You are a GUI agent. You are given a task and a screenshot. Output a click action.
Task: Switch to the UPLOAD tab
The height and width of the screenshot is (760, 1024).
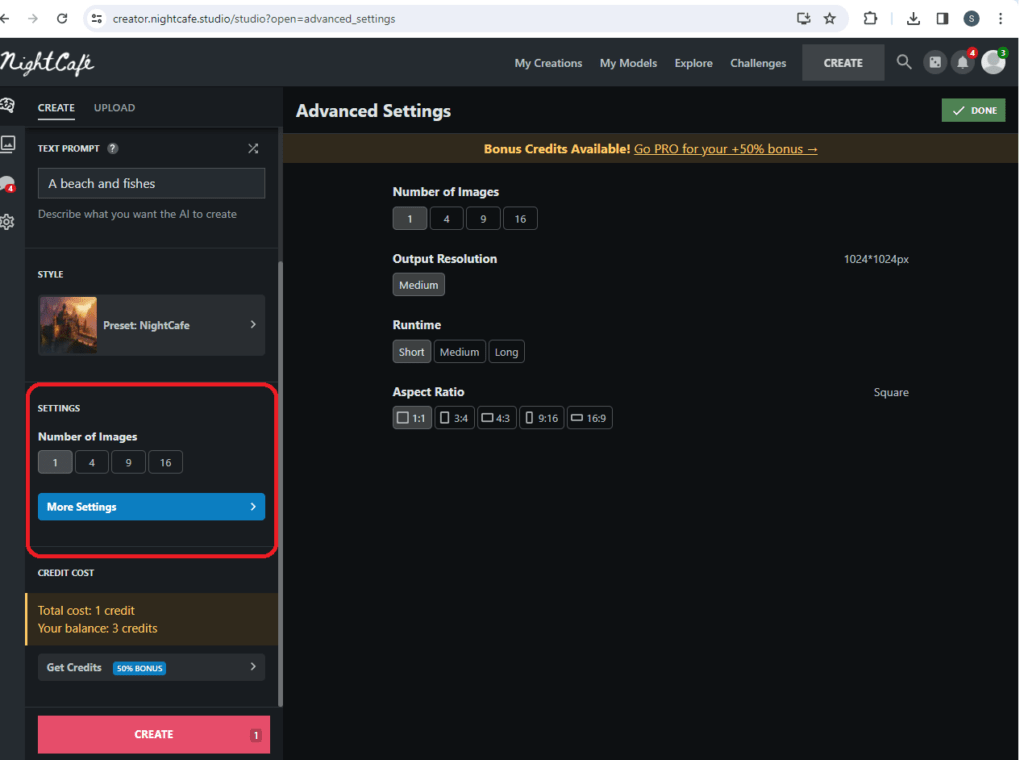click(x=114, y=108)
